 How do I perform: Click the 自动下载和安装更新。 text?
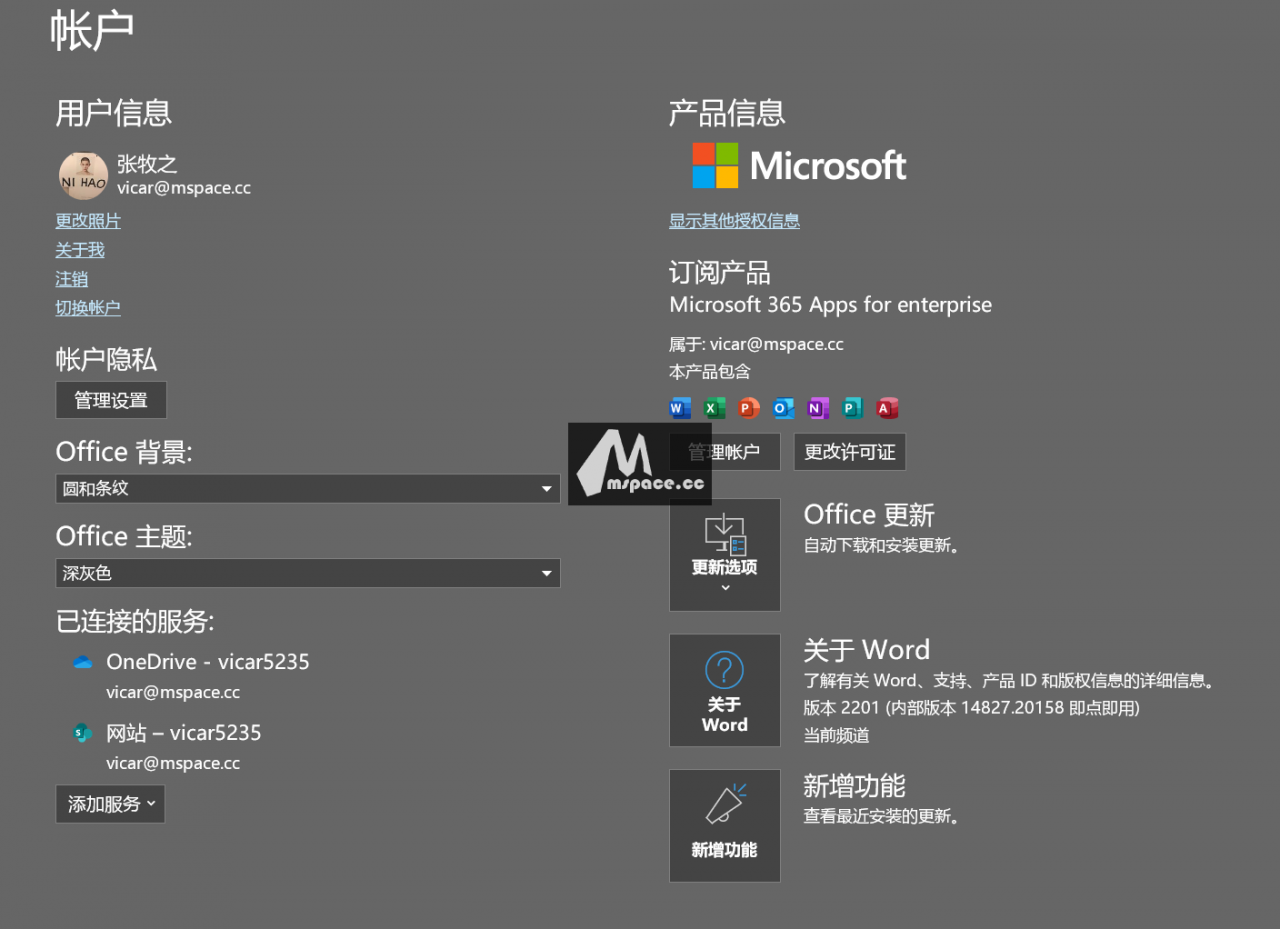click(x=882, y=546)
